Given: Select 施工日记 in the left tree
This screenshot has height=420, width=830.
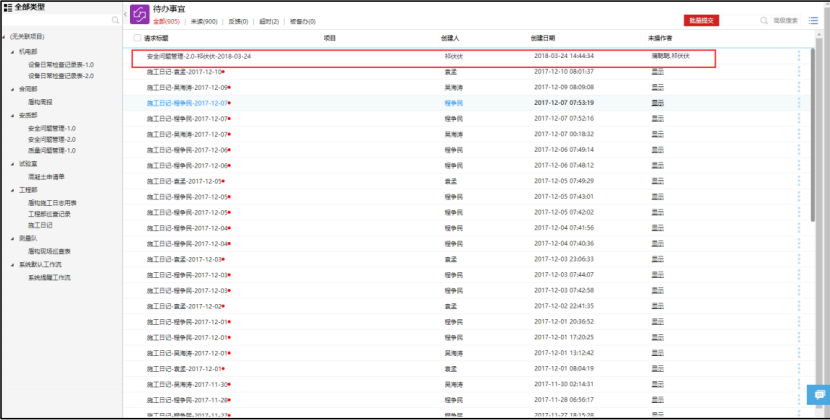Looking at the screenshot, I should (x=40, y=226).
